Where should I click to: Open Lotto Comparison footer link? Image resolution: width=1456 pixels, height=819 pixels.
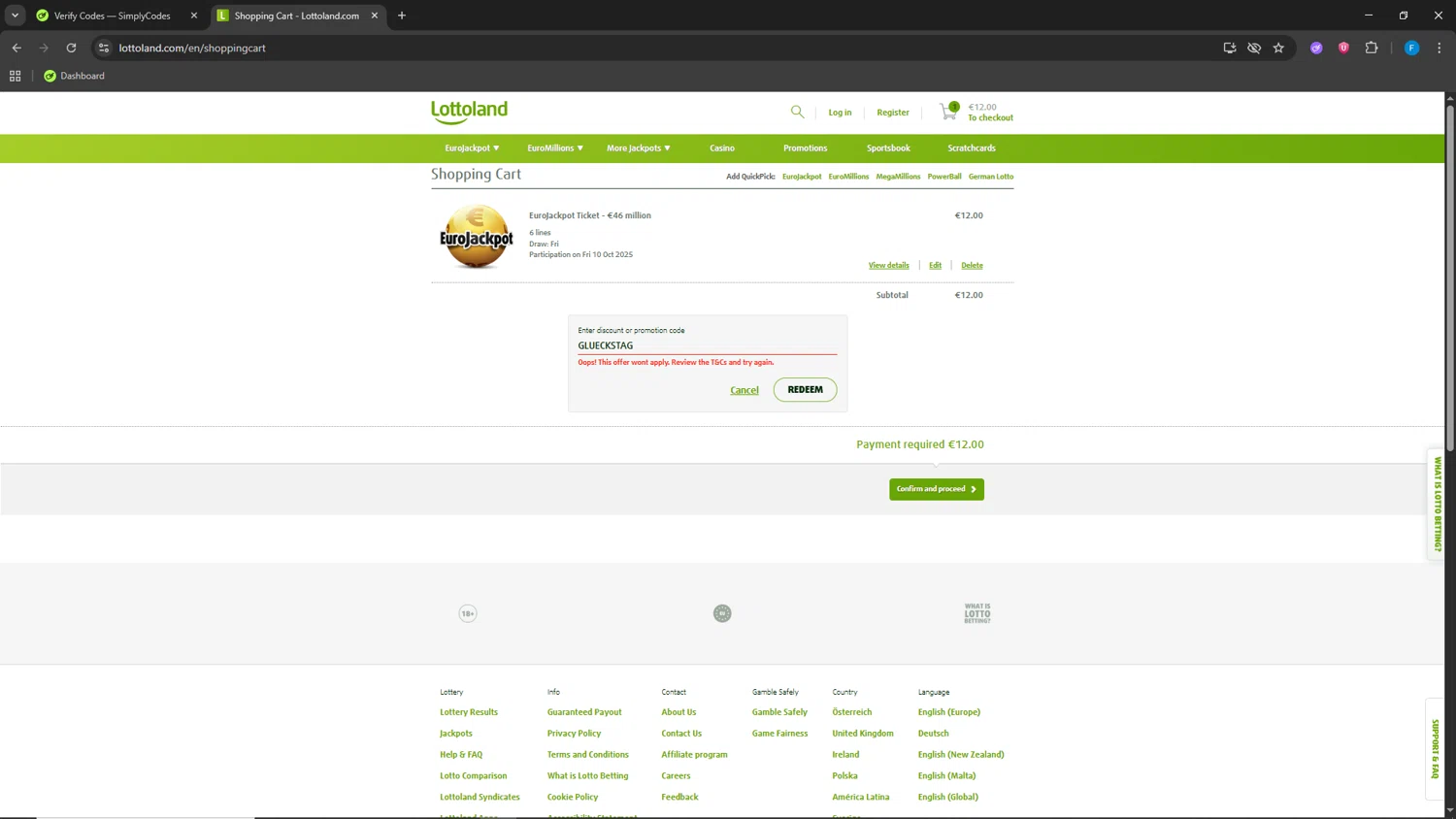(x=473, y=776)
